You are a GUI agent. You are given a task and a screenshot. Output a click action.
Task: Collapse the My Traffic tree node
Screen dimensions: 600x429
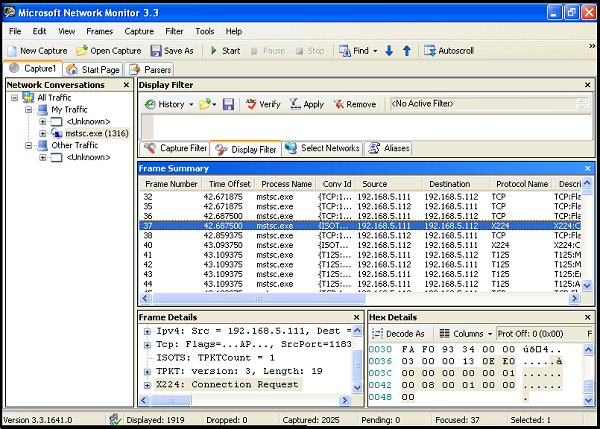pyautogui.click(x=29, y=110)
